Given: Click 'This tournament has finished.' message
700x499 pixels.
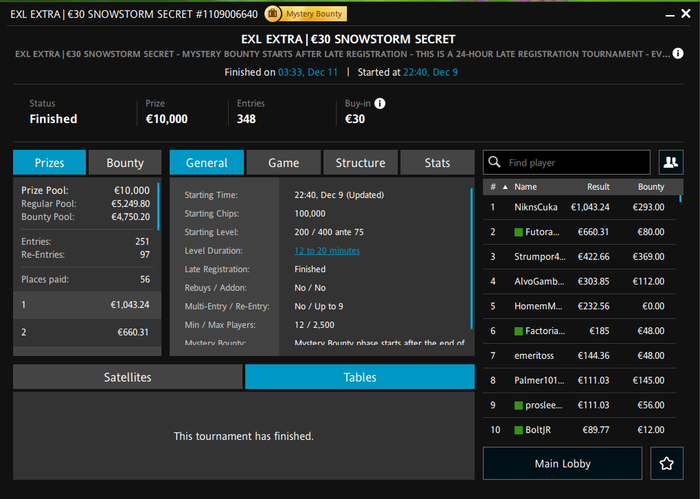Looking at the screenshot, I should coord(244,436).
